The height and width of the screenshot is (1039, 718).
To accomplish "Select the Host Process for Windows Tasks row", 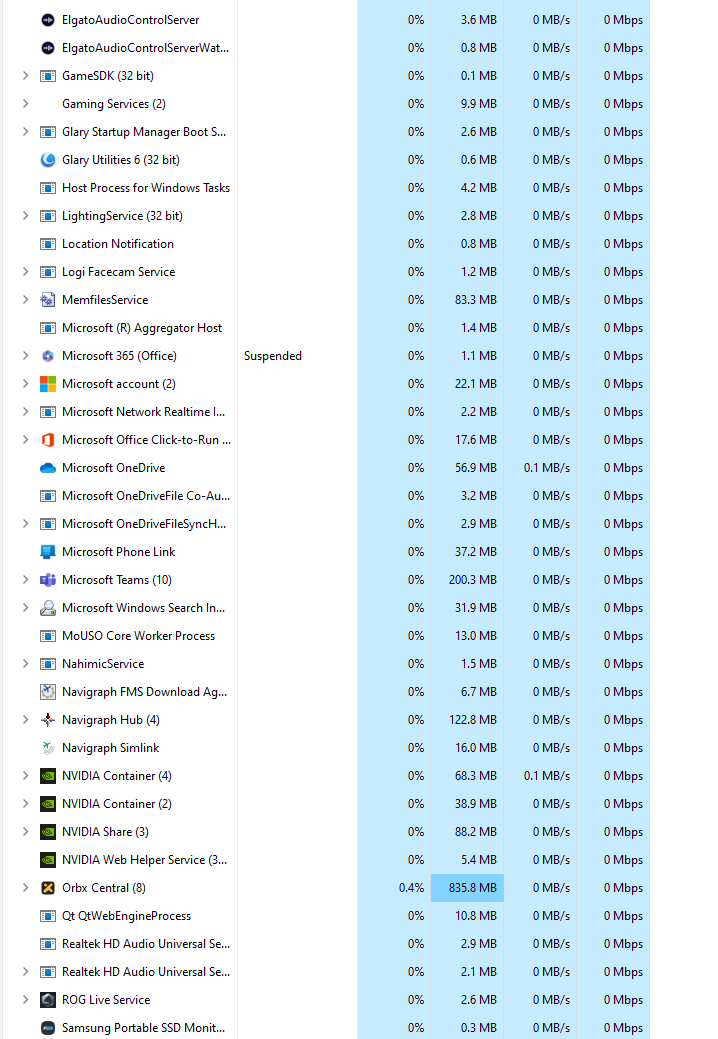I will pos(326,188).
